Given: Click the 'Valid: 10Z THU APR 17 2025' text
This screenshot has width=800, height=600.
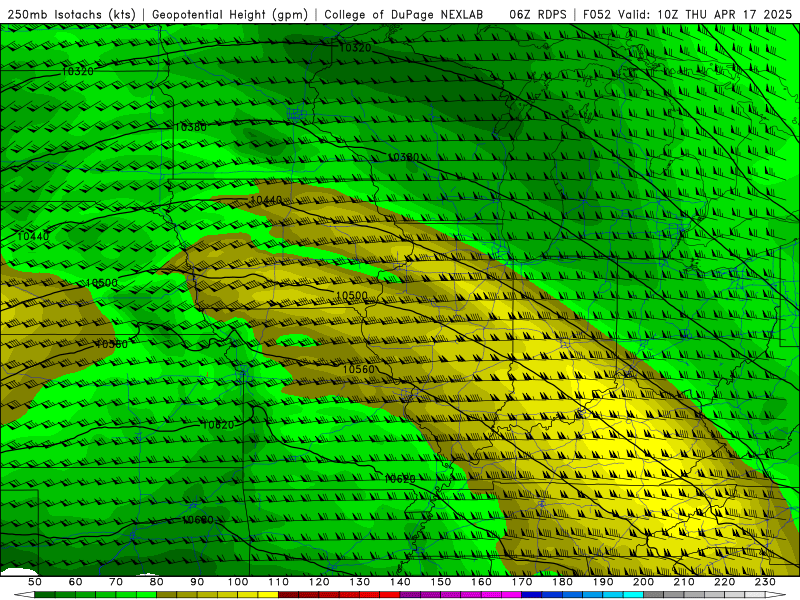Looking at the screenshot, I should click(705, 15).
